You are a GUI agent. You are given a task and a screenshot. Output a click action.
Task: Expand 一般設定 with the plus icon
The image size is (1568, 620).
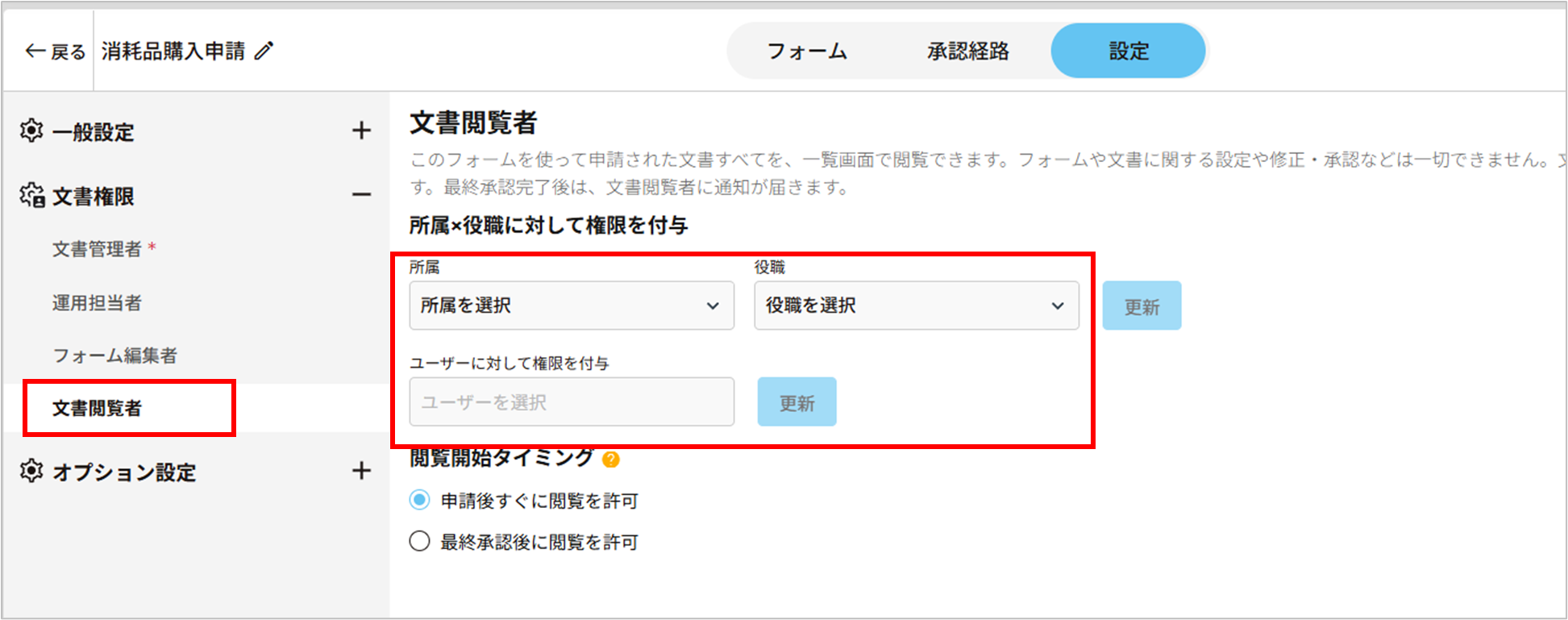click(x=361, y=131)
